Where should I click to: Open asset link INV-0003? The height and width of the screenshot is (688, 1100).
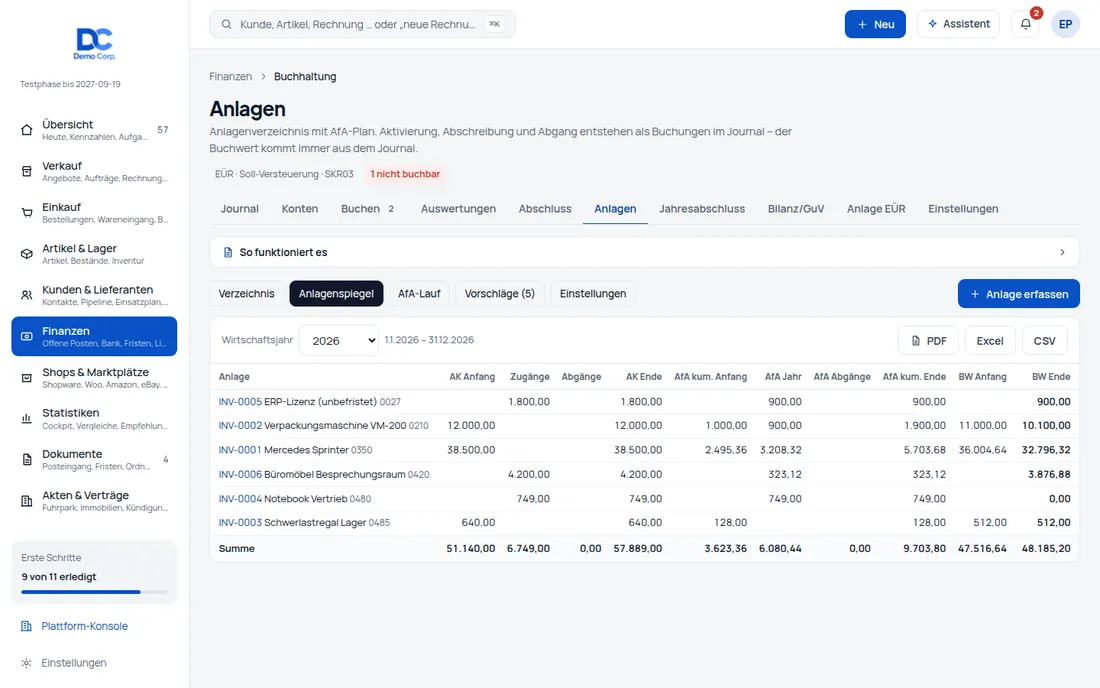(240, 522)
